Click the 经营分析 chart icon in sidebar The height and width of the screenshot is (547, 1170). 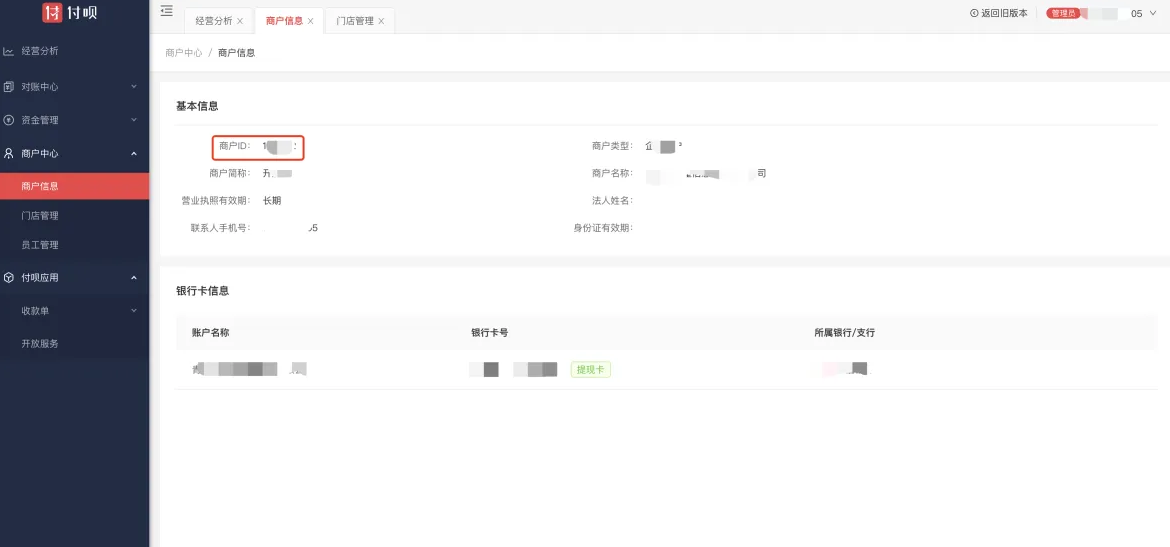point(9,51)
